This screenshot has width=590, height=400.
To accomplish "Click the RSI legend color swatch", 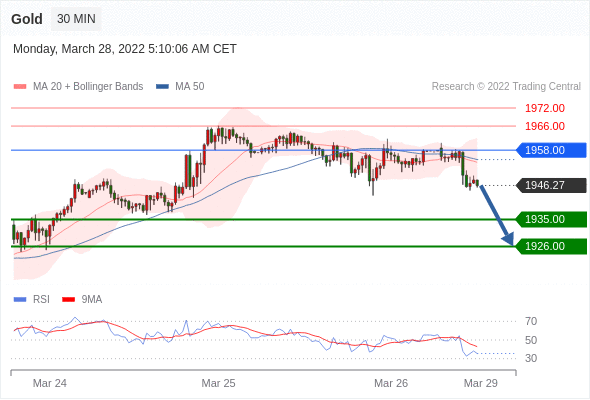I will click(20, 300).
